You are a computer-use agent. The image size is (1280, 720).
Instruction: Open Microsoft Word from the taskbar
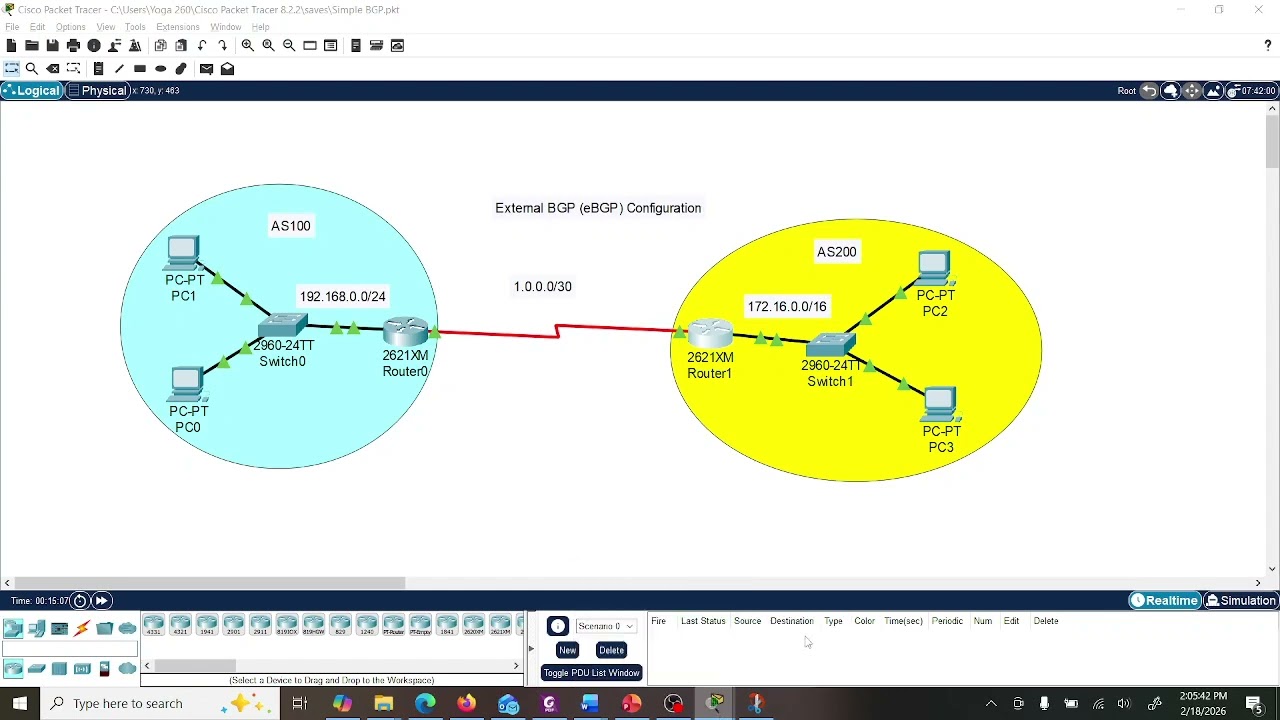pos(590,704)
